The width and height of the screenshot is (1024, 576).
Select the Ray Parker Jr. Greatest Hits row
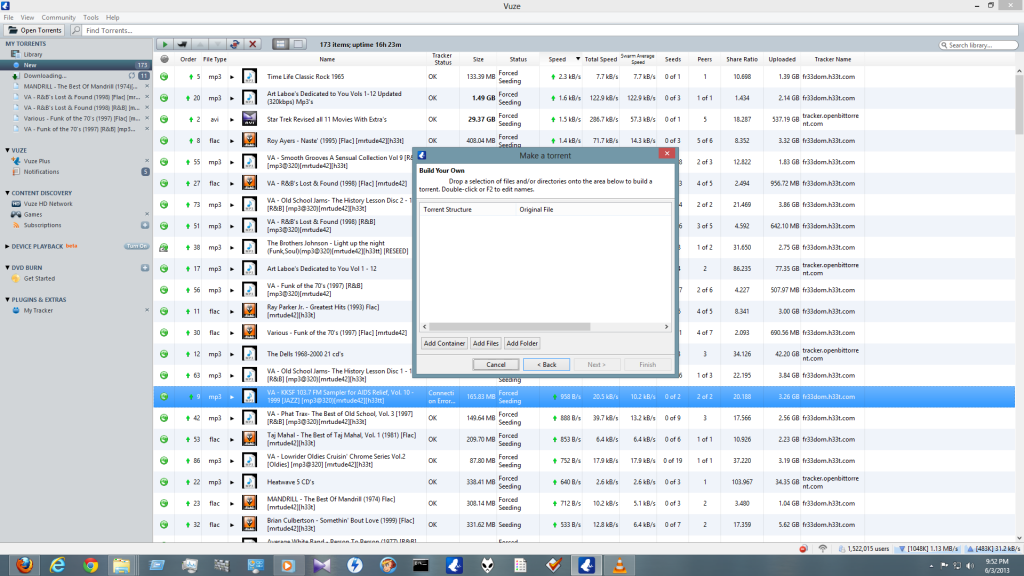(x=584, y=311)
